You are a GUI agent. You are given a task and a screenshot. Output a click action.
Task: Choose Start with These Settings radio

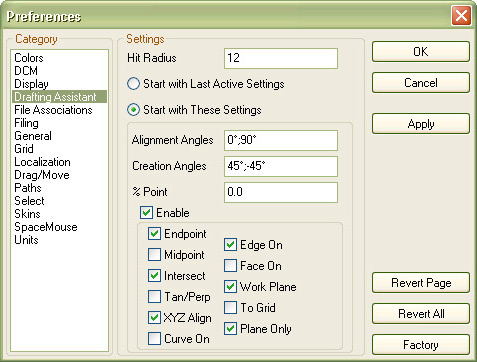pyautogui.click(x=133, y=110)
